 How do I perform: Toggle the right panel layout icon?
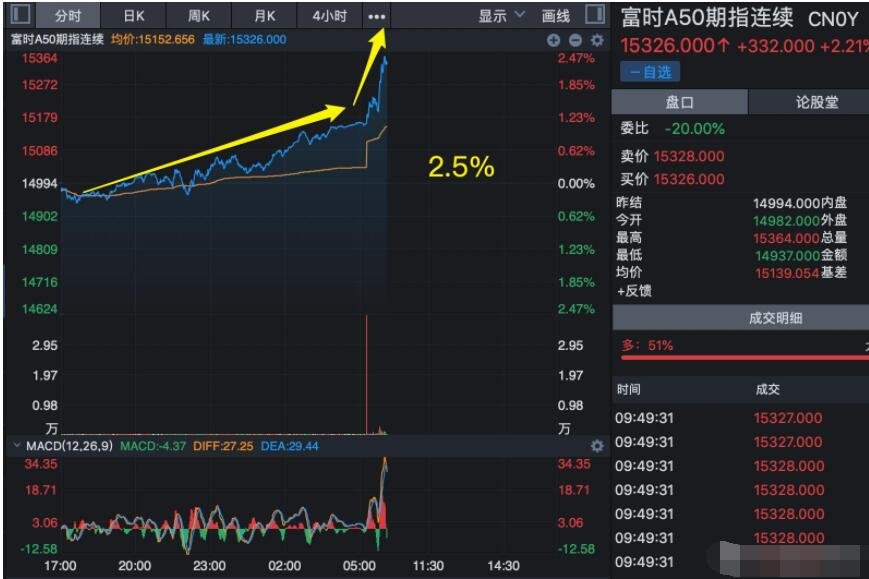[595, 14]
